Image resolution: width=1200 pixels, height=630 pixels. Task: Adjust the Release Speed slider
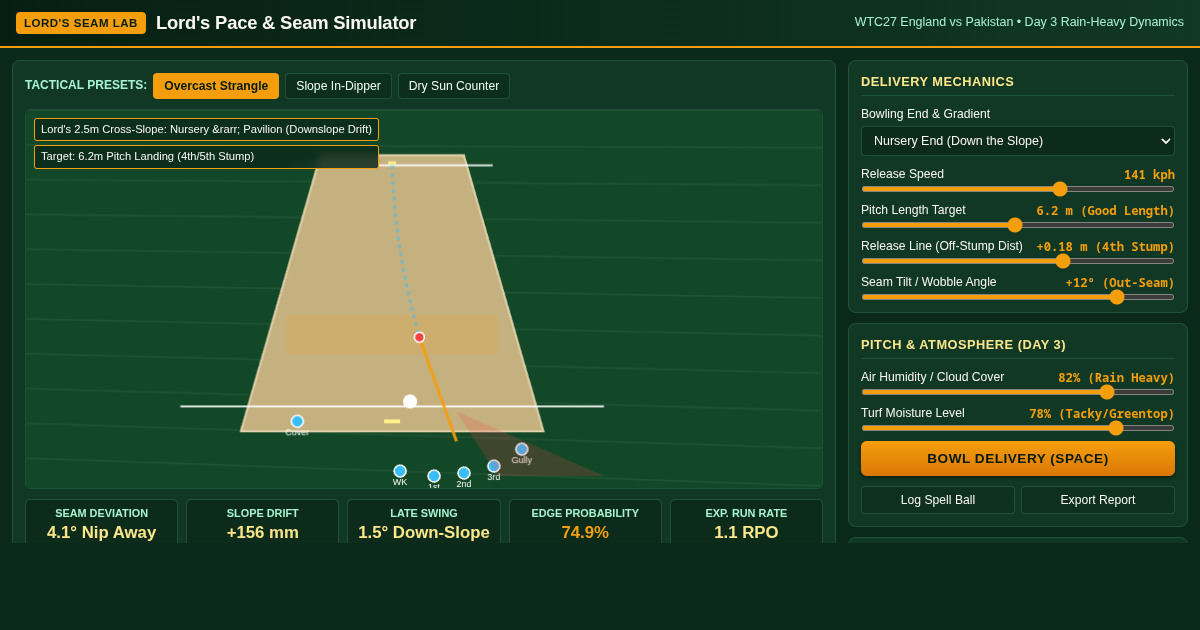pyautogui.click(x=1018, y=189)
